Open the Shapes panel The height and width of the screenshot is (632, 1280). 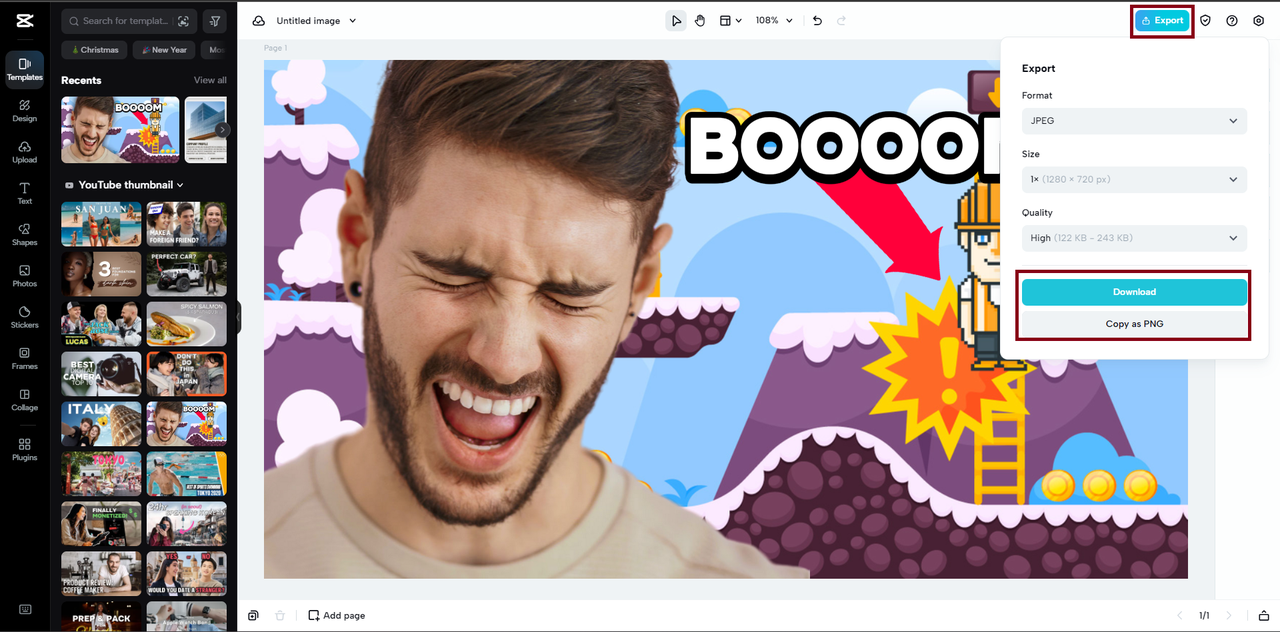pyautogui.click(x=25, y=234)
